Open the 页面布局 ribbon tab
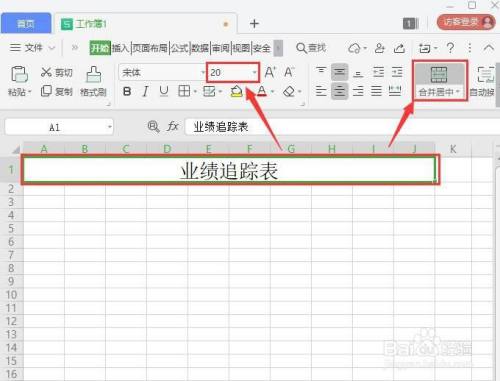The image size is (500, 381). [150, 48]
